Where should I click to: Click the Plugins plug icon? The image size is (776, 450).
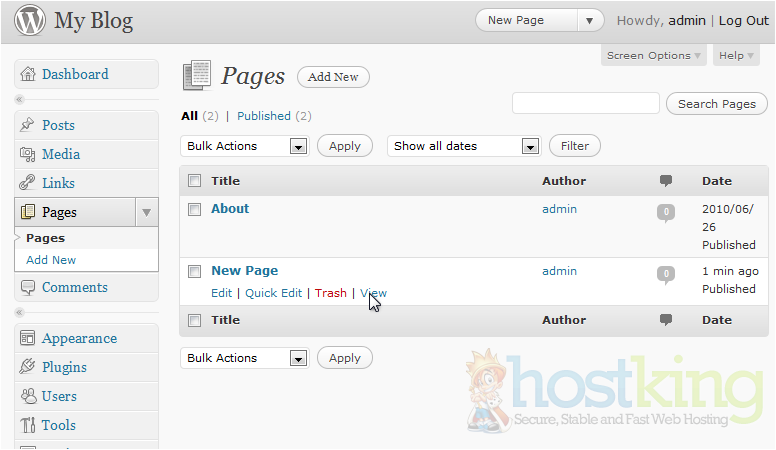pos(28,367)
